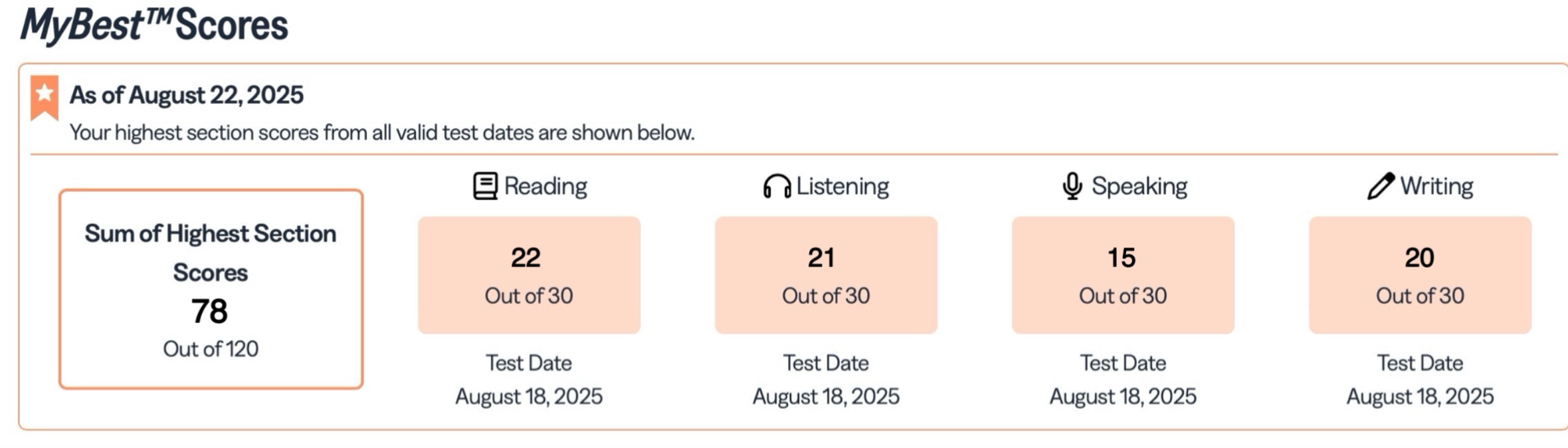
Task: Click the Writing pencil icon
Action: [1381, 186]
